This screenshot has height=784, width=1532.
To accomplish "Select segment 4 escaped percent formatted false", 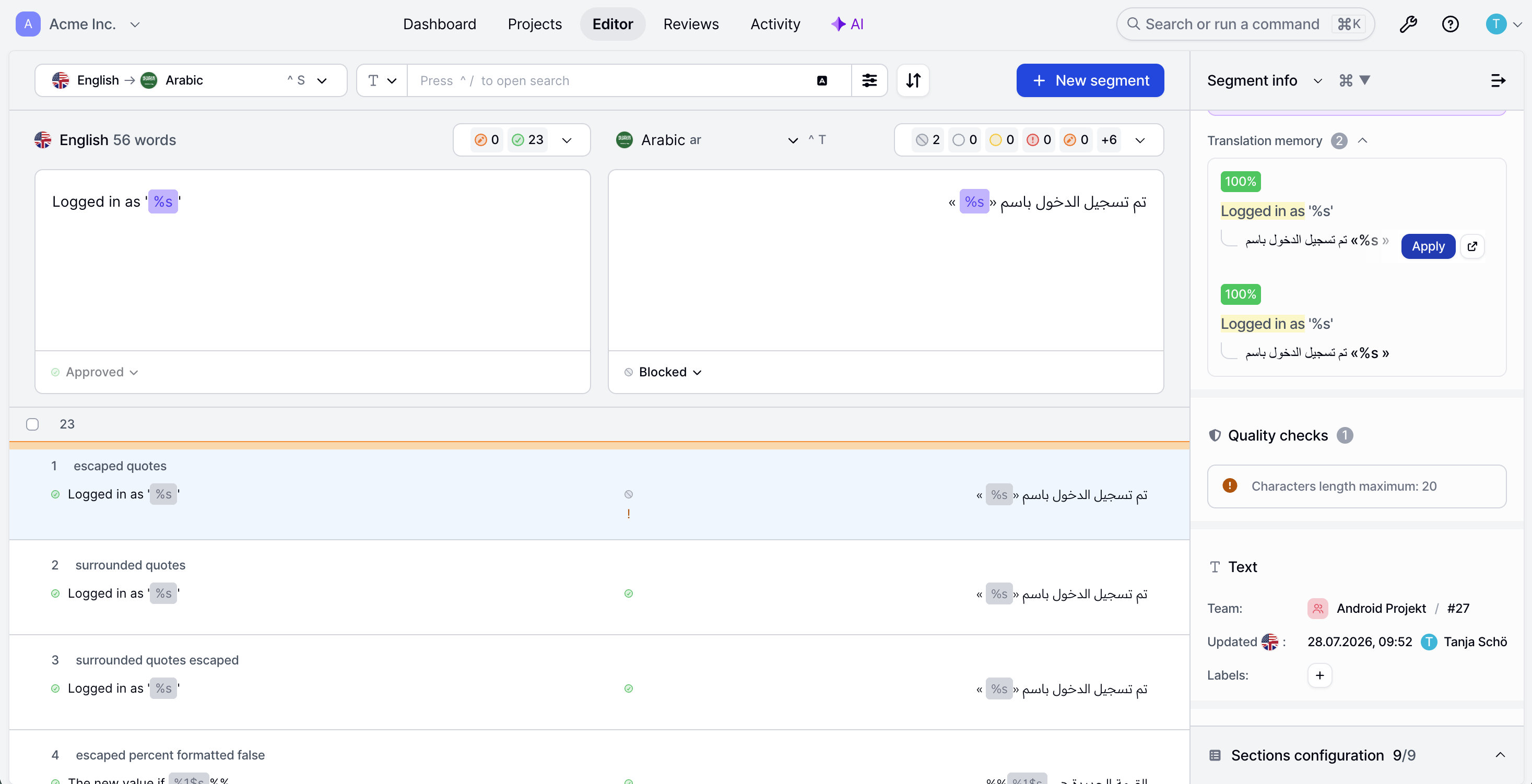I will coord(599,758).
